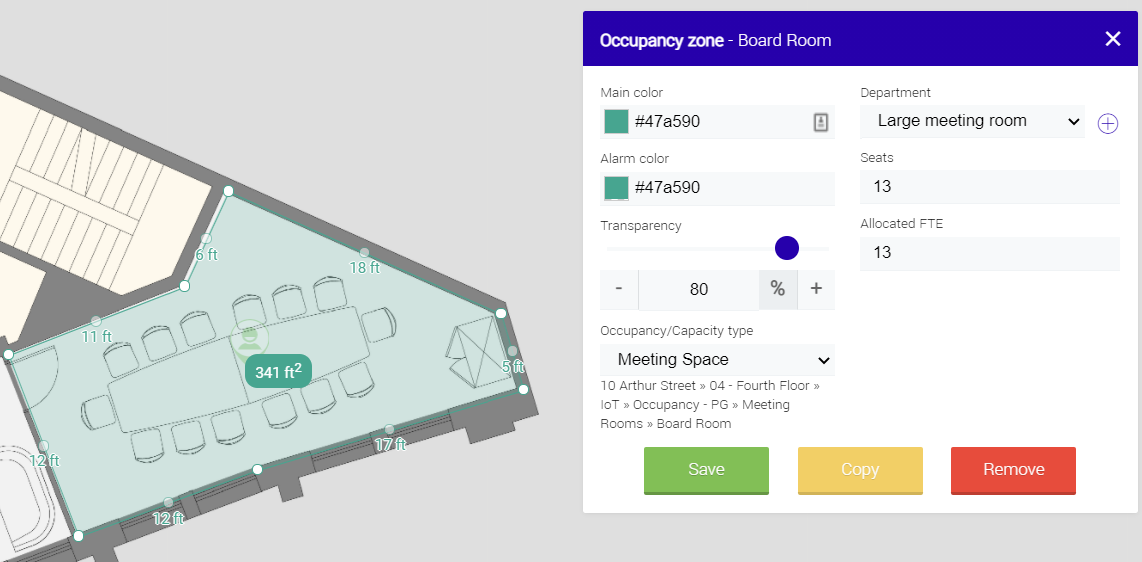Copy the Board Room zone

(860, 470)
